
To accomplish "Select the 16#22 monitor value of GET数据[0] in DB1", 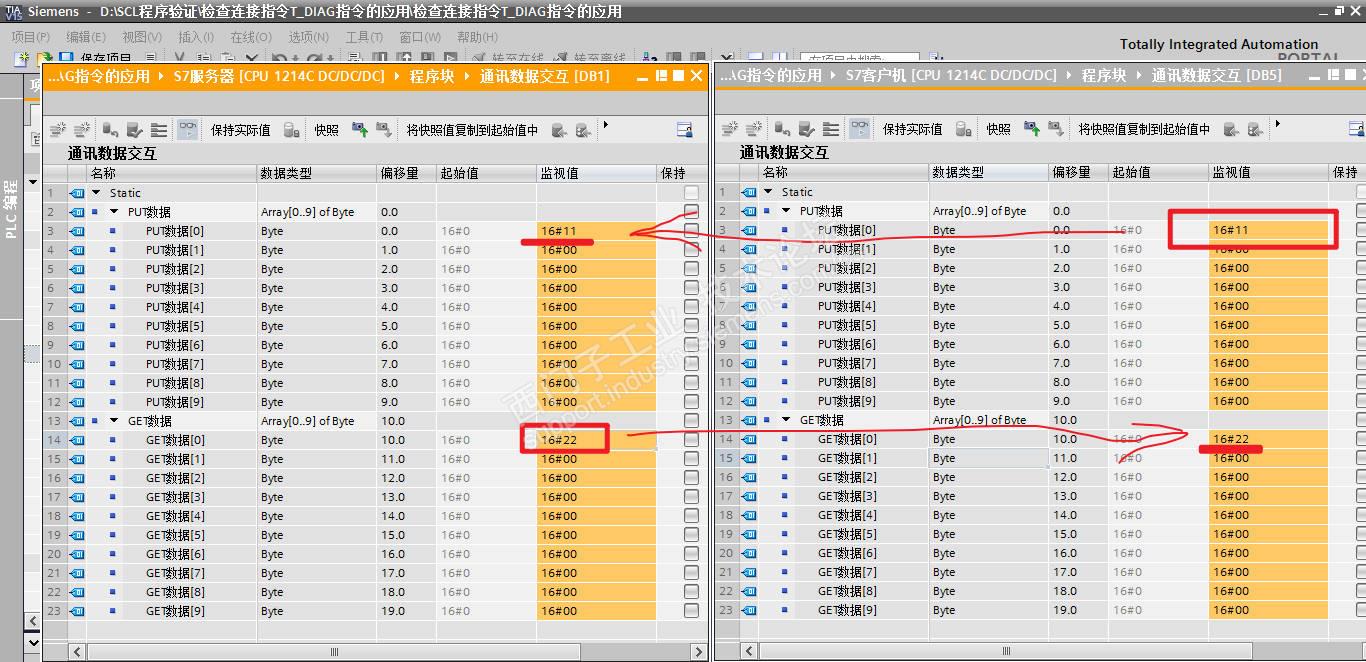I will [596, 440].
